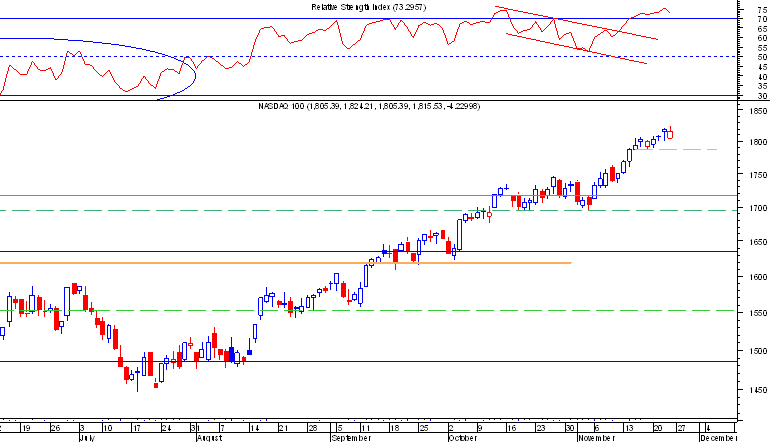
Task: Pick the date label 16 in October
Action: click(x=511, y=428)
